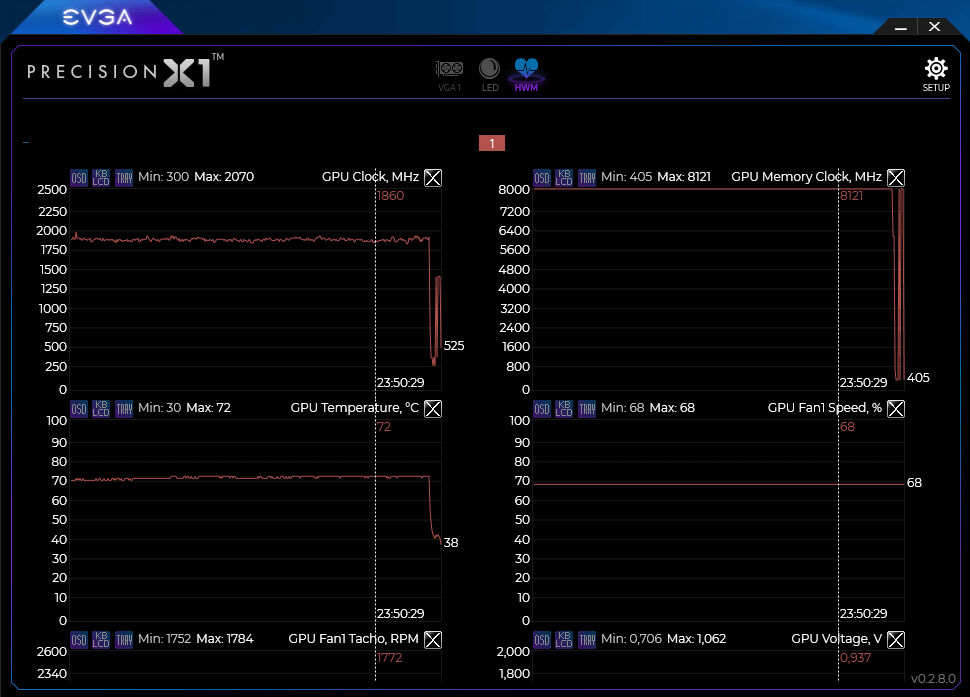Screen dimensions: 970x697
Task: Toggle OSD for GPU Voltage graph
Action: click(x=542, y=639)
